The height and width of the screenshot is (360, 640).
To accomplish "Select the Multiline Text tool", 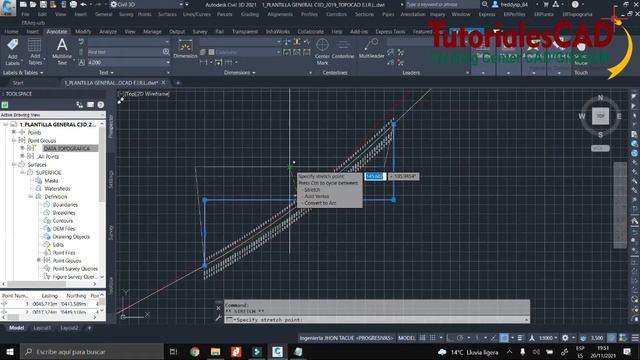I will pos(62,52).
